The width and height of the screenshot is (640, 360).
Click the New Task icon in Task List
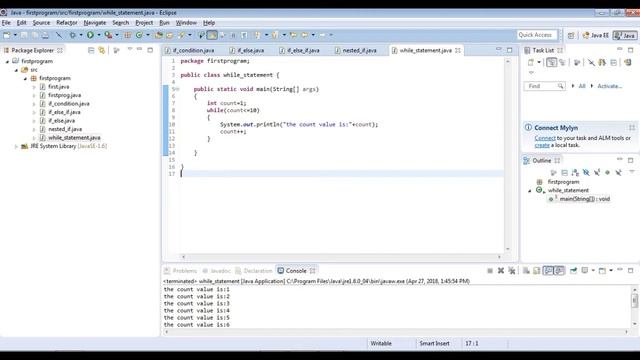point(531,62)
